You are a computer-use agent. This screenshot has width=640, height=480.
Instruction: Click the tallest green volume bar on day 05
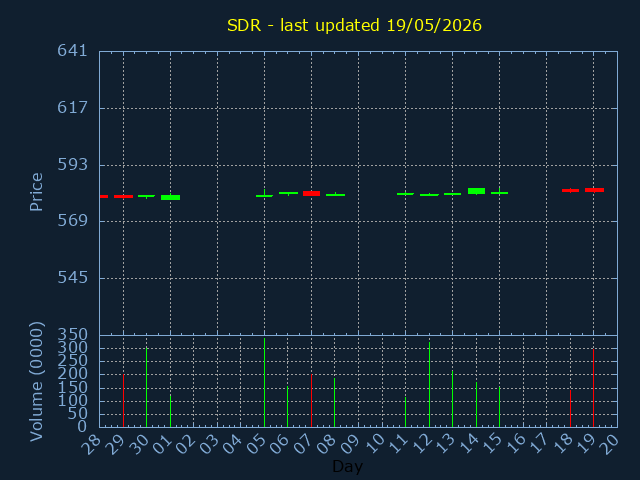coord(264,382)
